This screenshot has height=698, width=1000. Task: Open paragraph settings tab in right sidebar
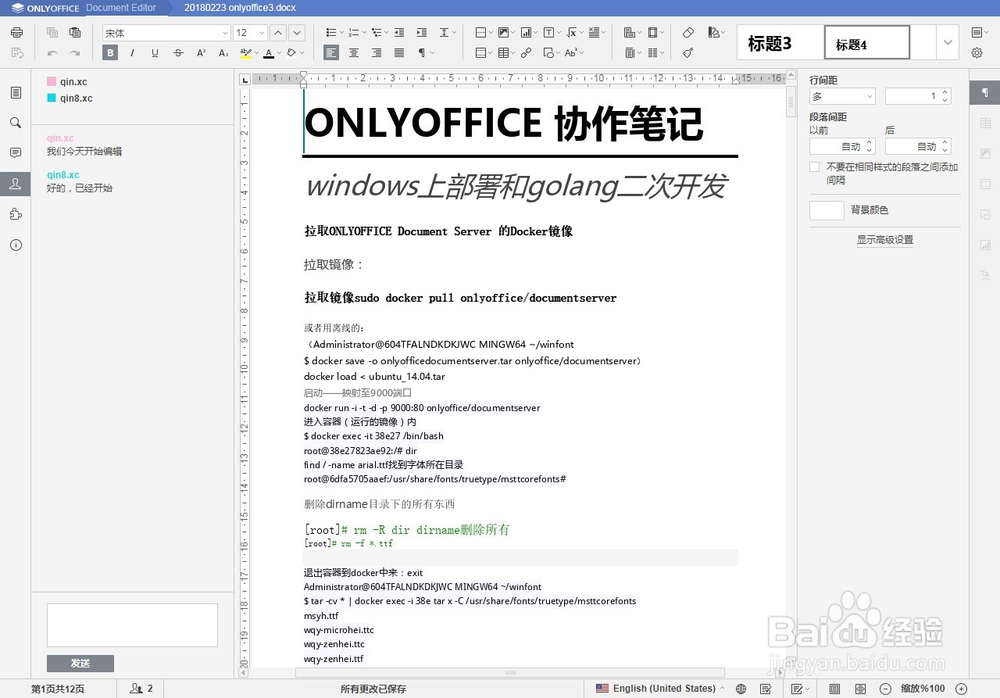pos(985,93)
